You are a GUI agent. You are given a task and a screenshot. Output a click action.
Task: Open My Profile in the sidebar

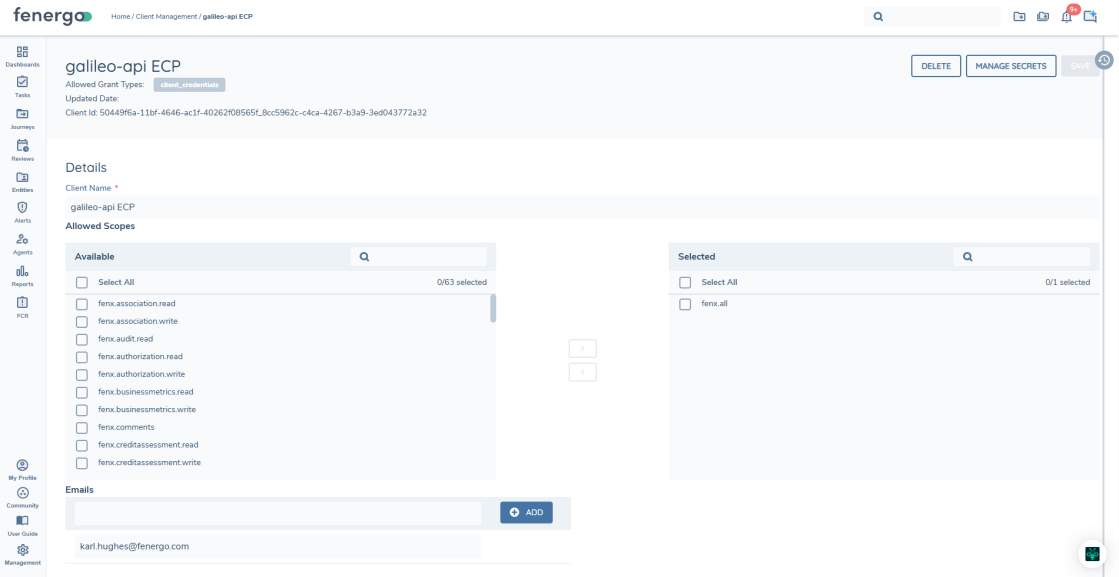[22, 465]
